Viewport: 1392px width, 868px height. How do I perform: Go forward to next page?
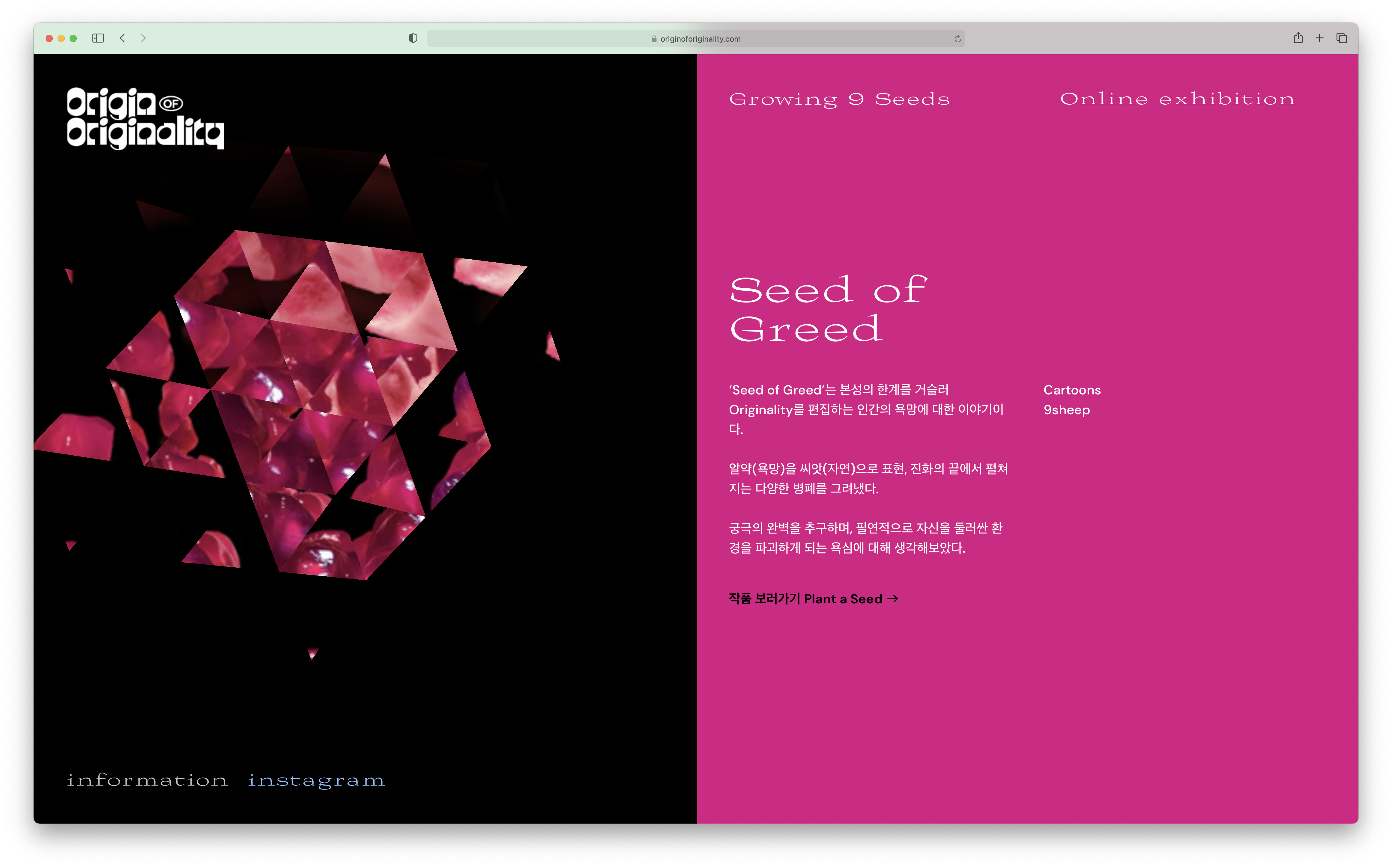143,38
